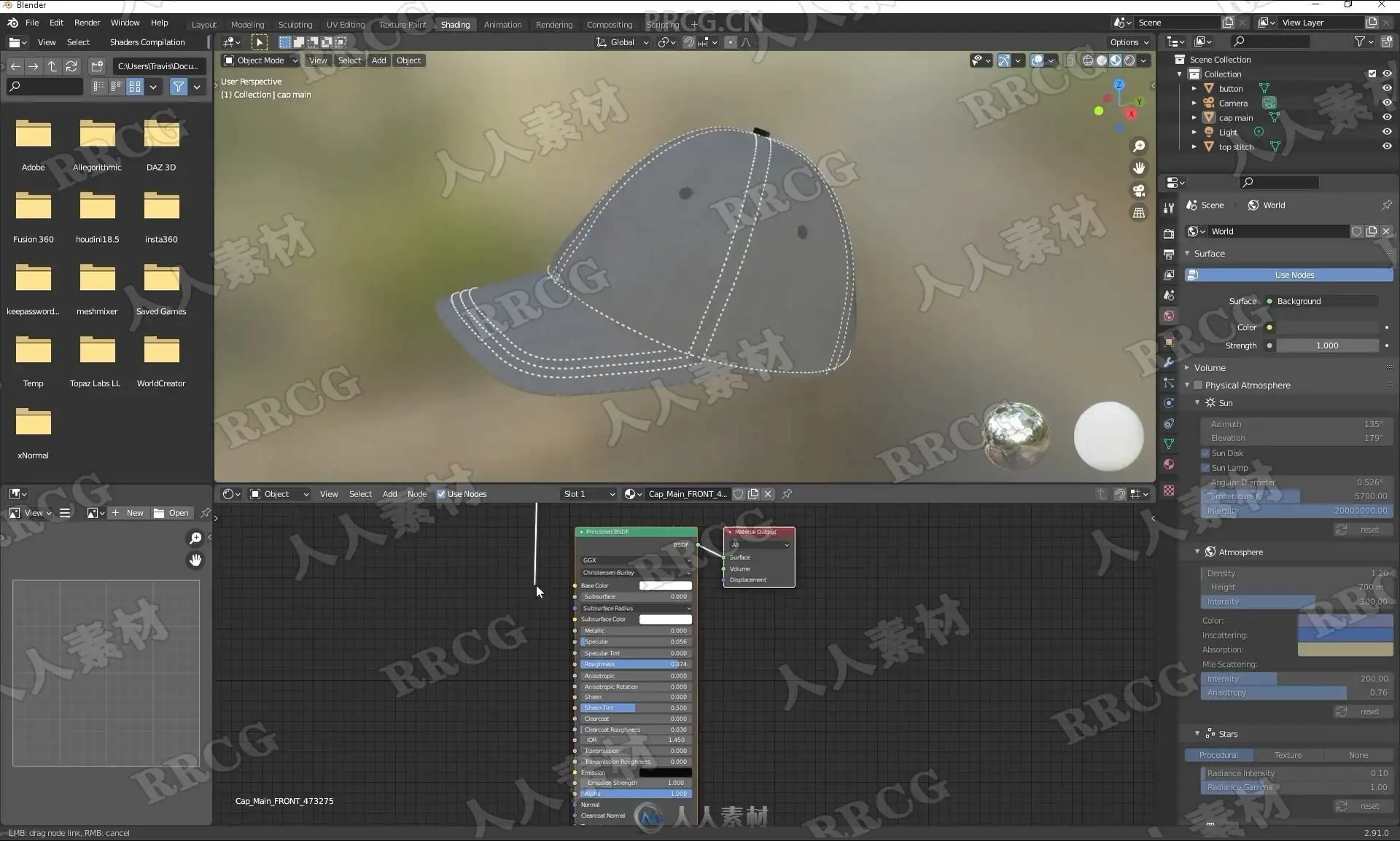Image resolution: width=1400 pixels, height=841 pixels.
Task: Open the Slot 1 dropdown
Action: (588, 494)
